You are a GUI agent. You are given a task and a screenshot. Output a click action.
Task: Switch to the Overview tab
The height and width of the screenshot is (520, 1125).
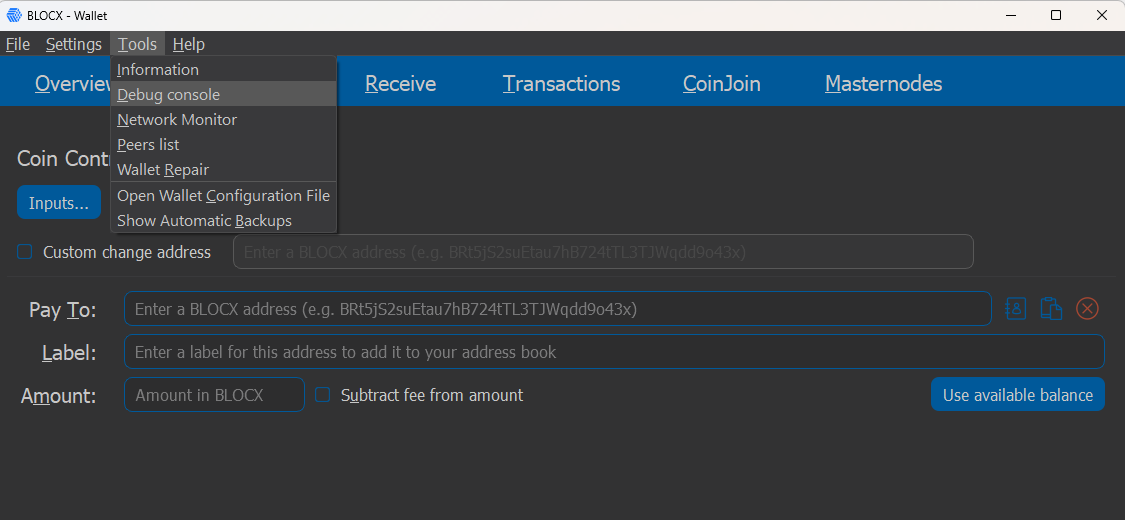click(72, 84)
